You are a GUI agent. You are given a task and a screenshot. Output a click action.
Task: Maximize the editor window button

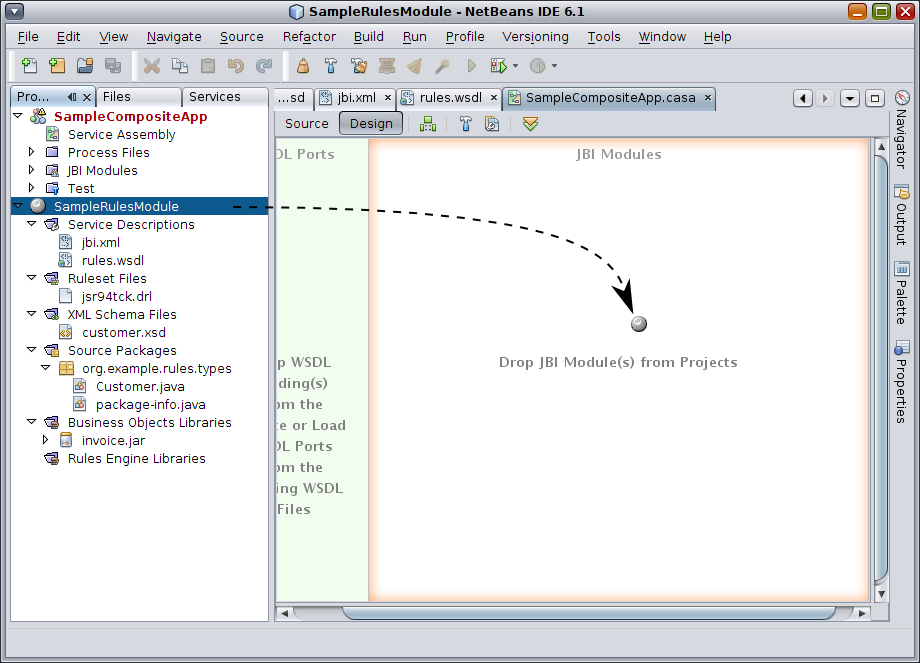point(875,98)
